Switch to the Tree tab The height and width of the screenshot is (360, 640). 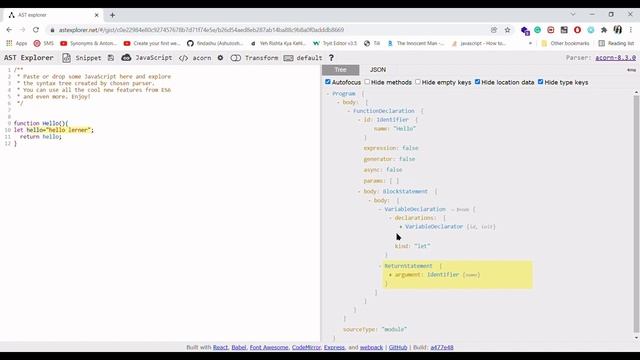pos(340,70)
